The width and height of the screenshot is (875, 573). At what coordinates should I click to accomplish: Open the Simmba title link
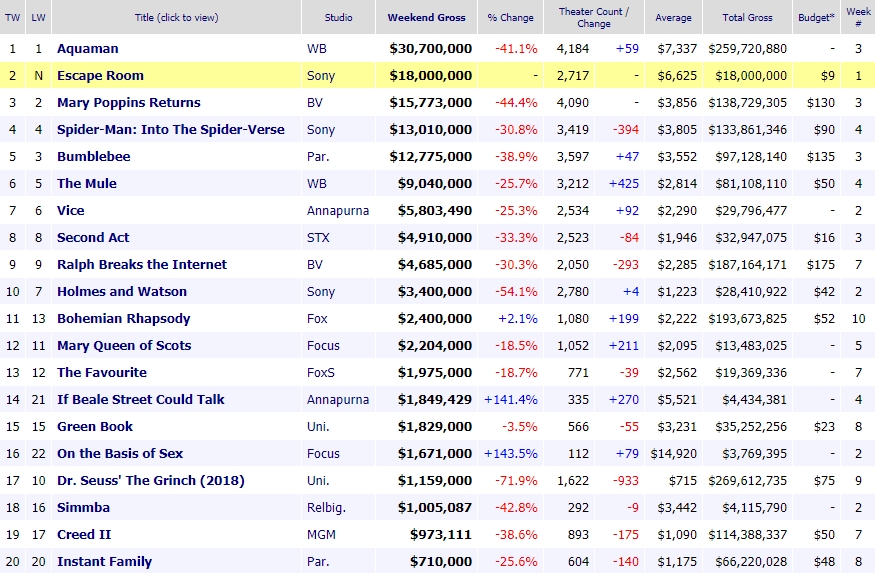[x=84, y=508]
